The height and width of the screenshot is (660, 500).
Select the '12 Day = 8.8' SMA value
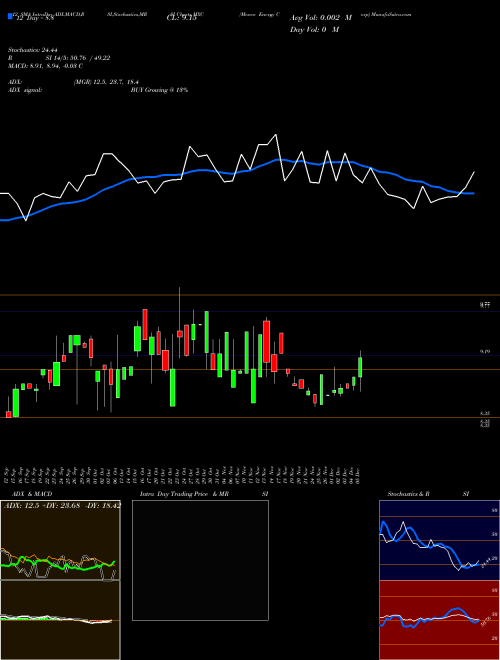(x=33, y=19)
